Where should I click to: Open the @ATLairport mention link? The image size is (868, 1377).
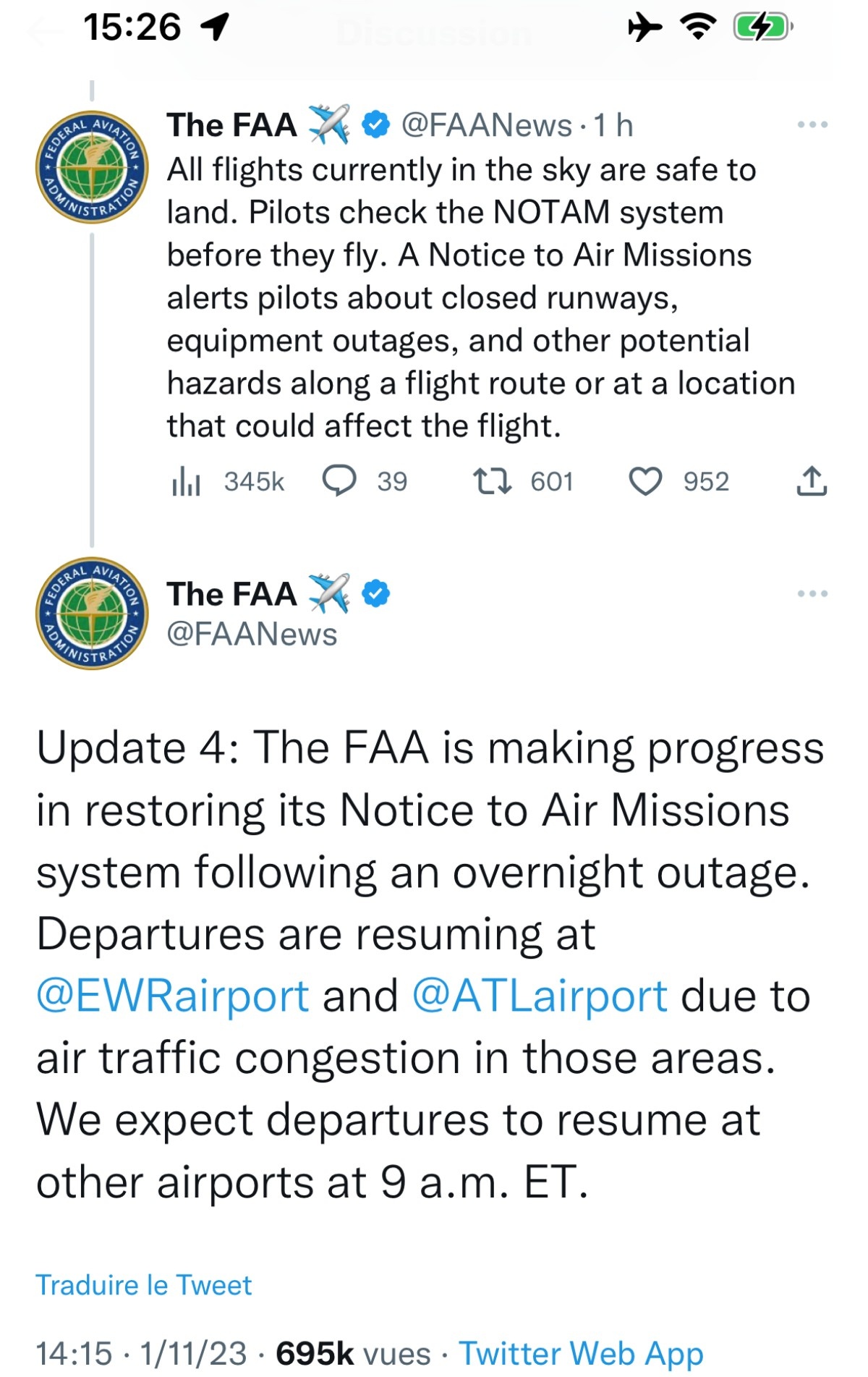tap(540, 996)
